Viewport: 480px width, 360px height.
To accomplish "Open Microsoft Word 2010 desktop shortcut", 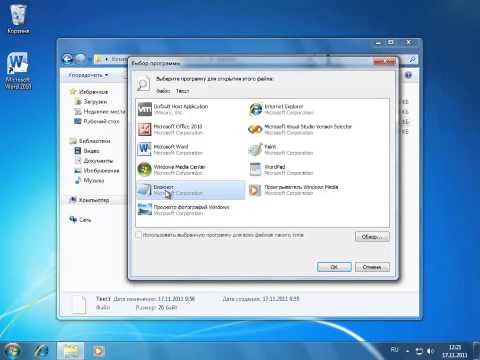I will coord(18,71).
